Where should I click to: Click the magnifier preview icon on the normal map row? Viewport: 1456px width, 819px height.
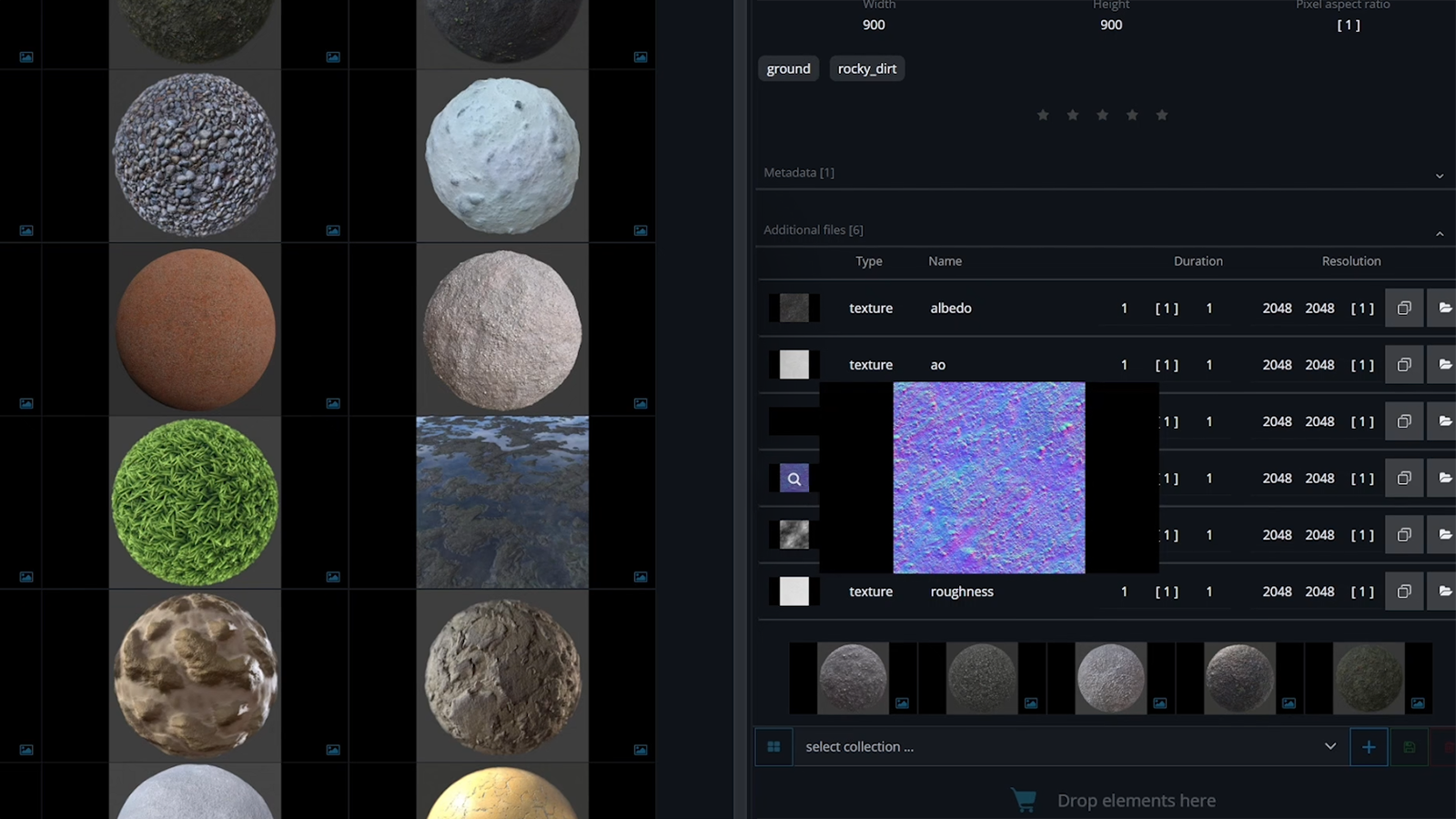pos(794,478)
